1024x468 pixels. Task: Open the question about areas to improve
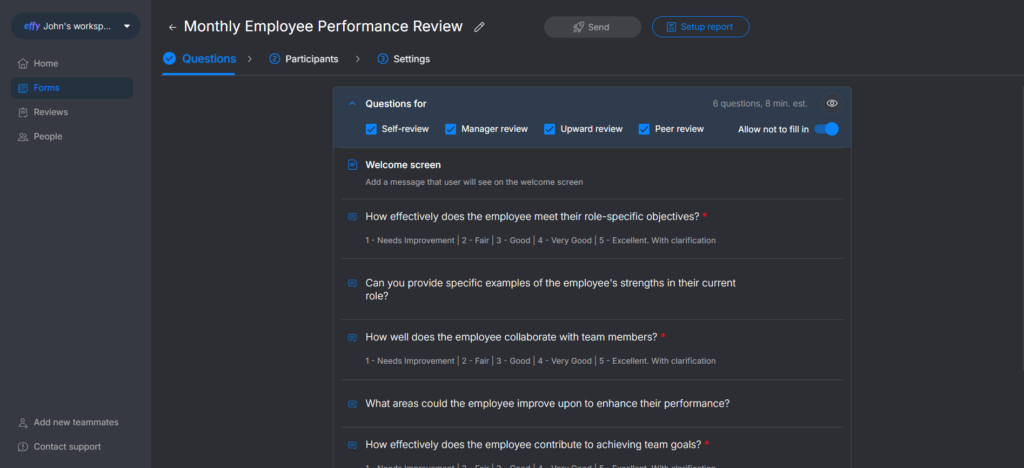pyautogui.click(x=547, y=404)
